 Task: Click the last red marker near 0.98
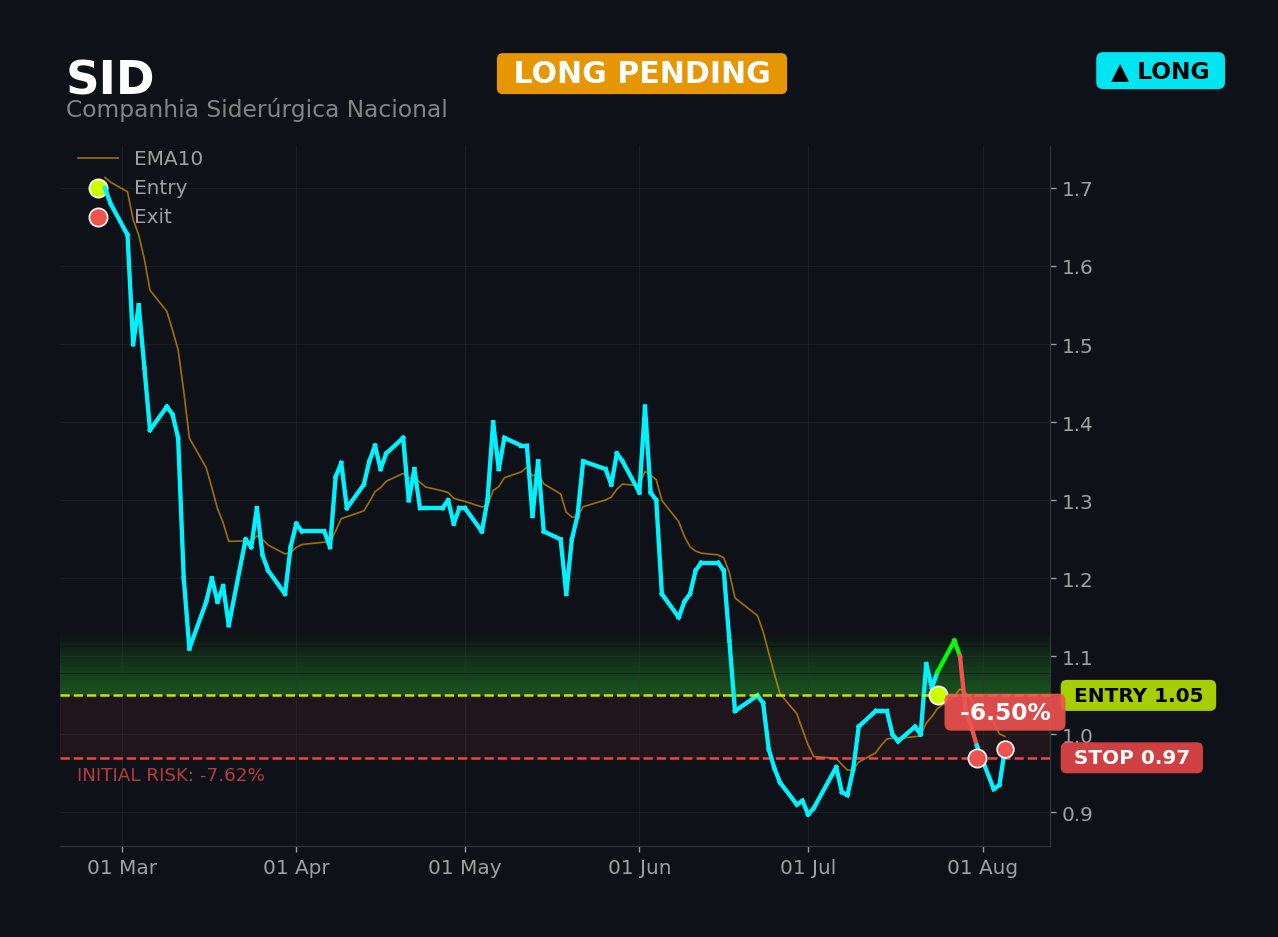1005,749
